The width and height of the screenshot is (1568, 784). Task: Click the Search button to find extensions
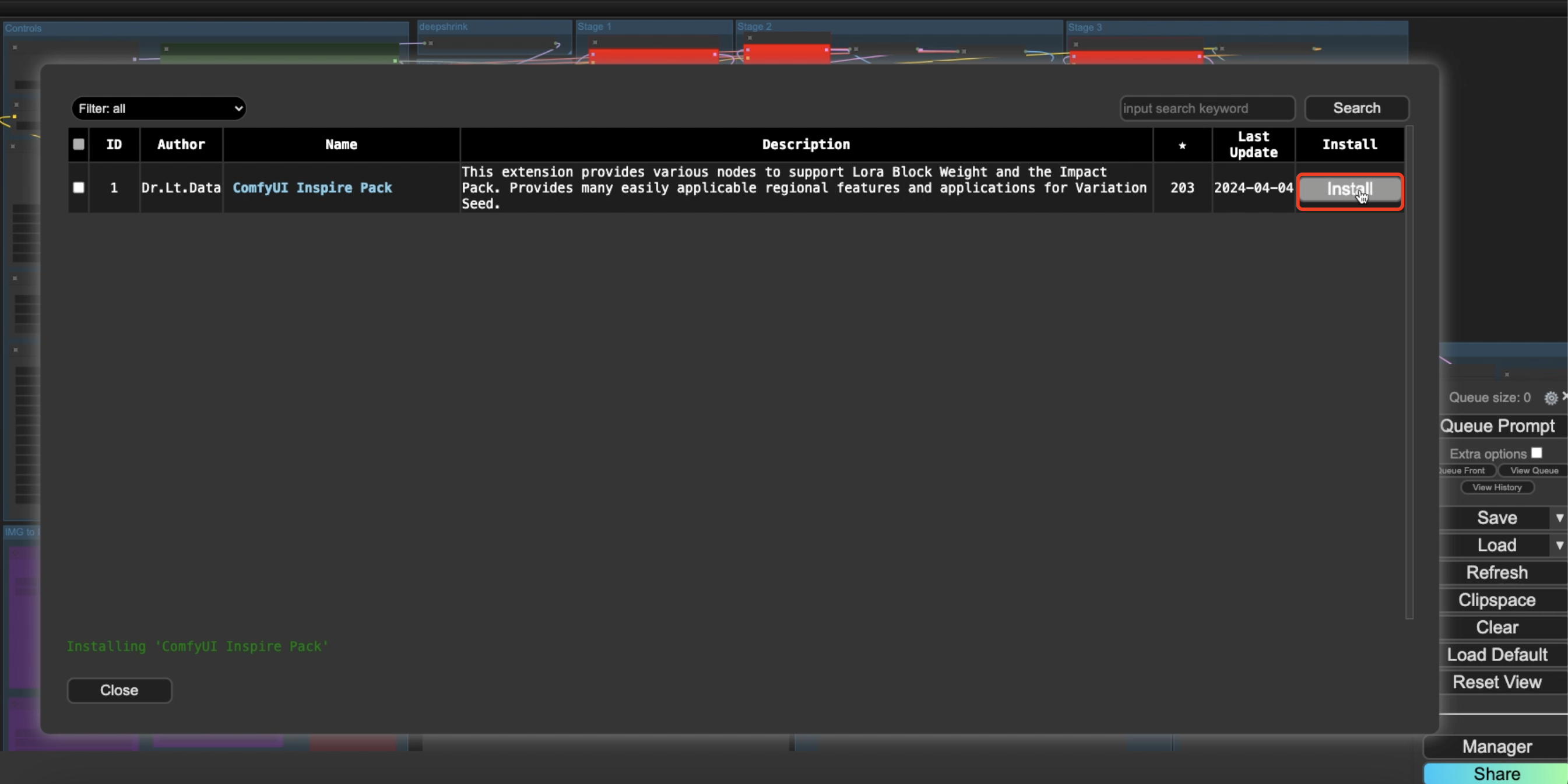click(x=1357, y=108)
